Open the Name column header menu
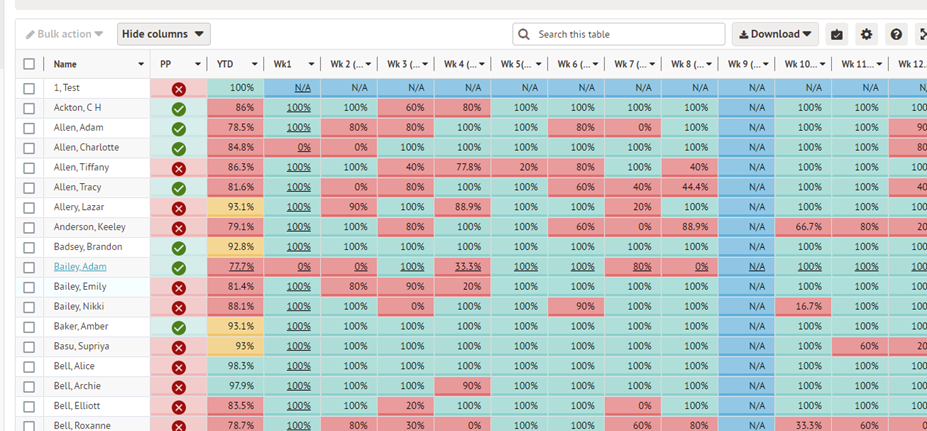The width and height of the screenshot is (927, 431). pyautogui.click(x=138, y=64)
